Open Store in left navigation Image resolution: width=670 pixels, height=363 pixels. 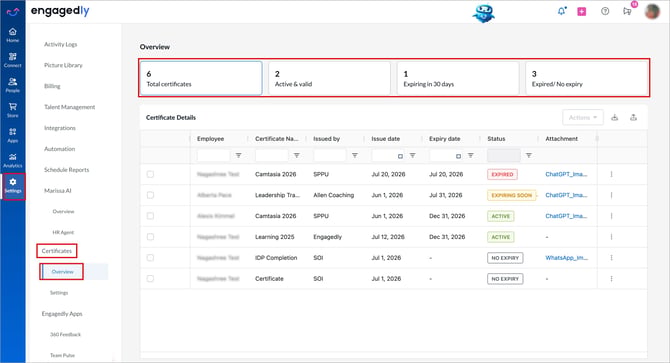pyautogui.click(x=12, y=110)
